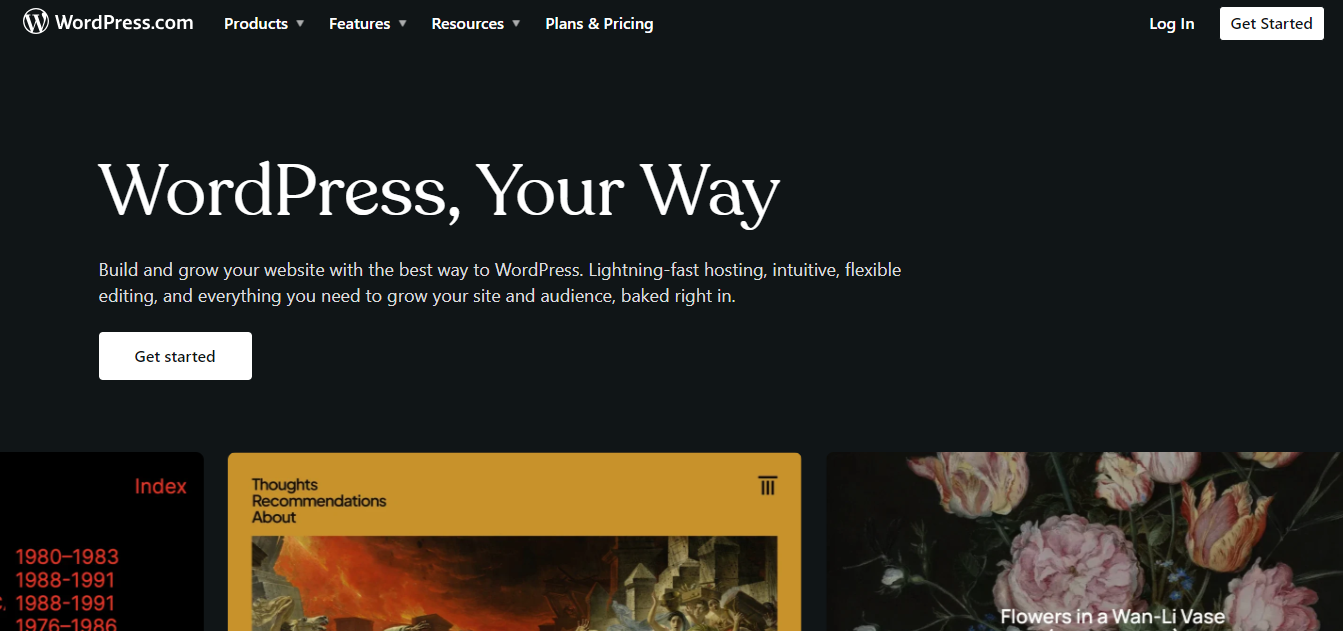
Task: Expand the Resources dropdown arrow
Action: click(516, 23)
